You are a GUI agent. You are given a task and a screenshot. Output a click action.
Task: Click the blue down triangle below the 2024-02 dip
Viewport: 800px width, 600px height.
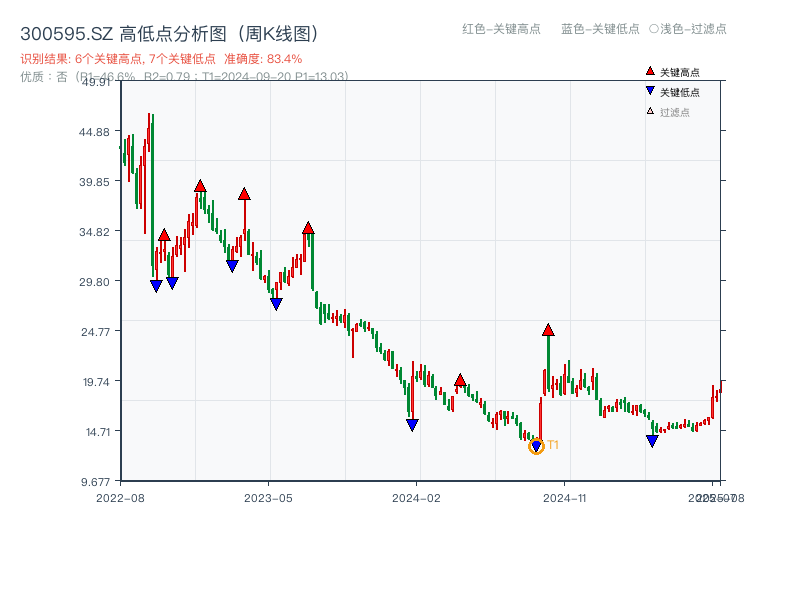point(412,424)
